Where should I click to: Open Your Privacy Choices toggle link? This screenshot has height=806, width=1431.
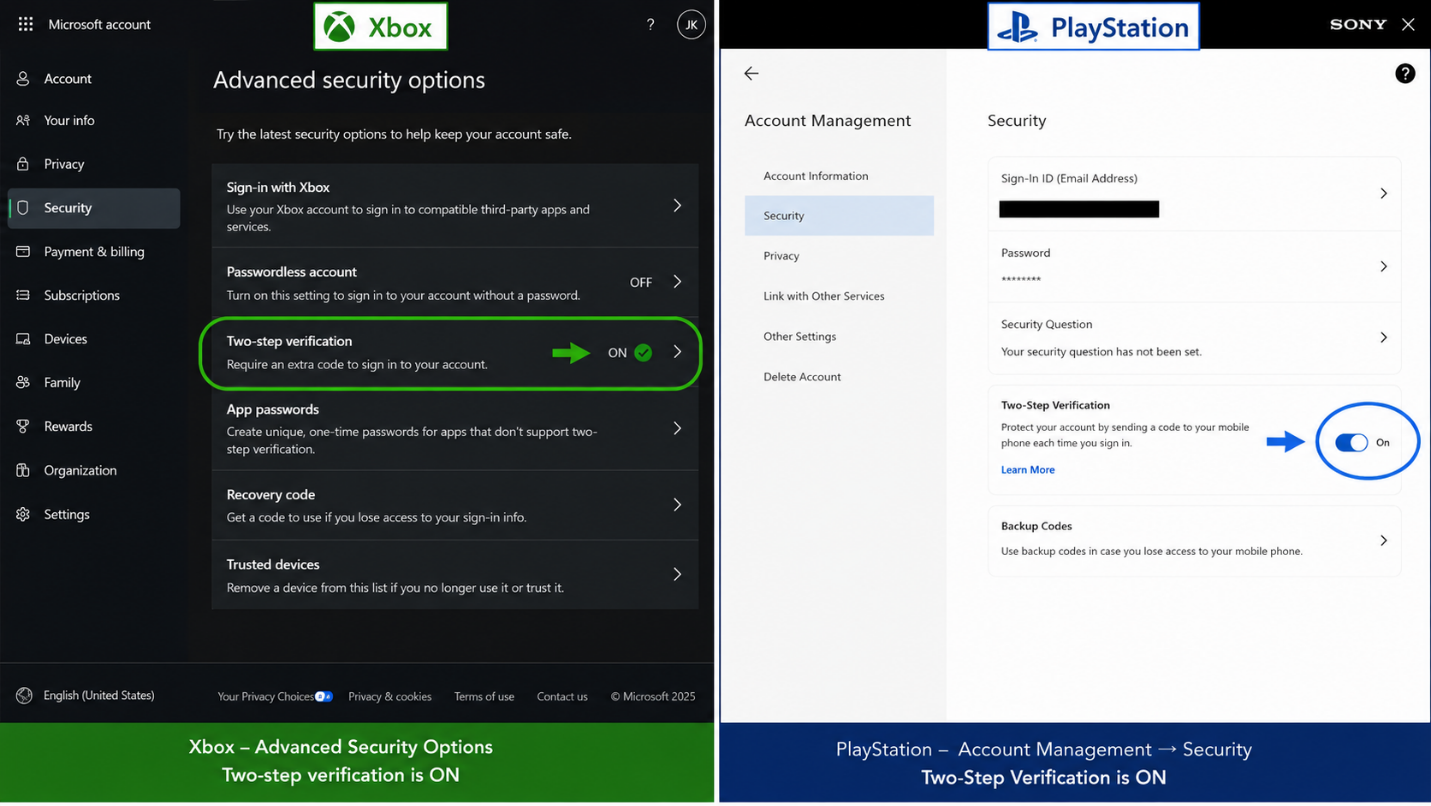click(x=275, y=696)
